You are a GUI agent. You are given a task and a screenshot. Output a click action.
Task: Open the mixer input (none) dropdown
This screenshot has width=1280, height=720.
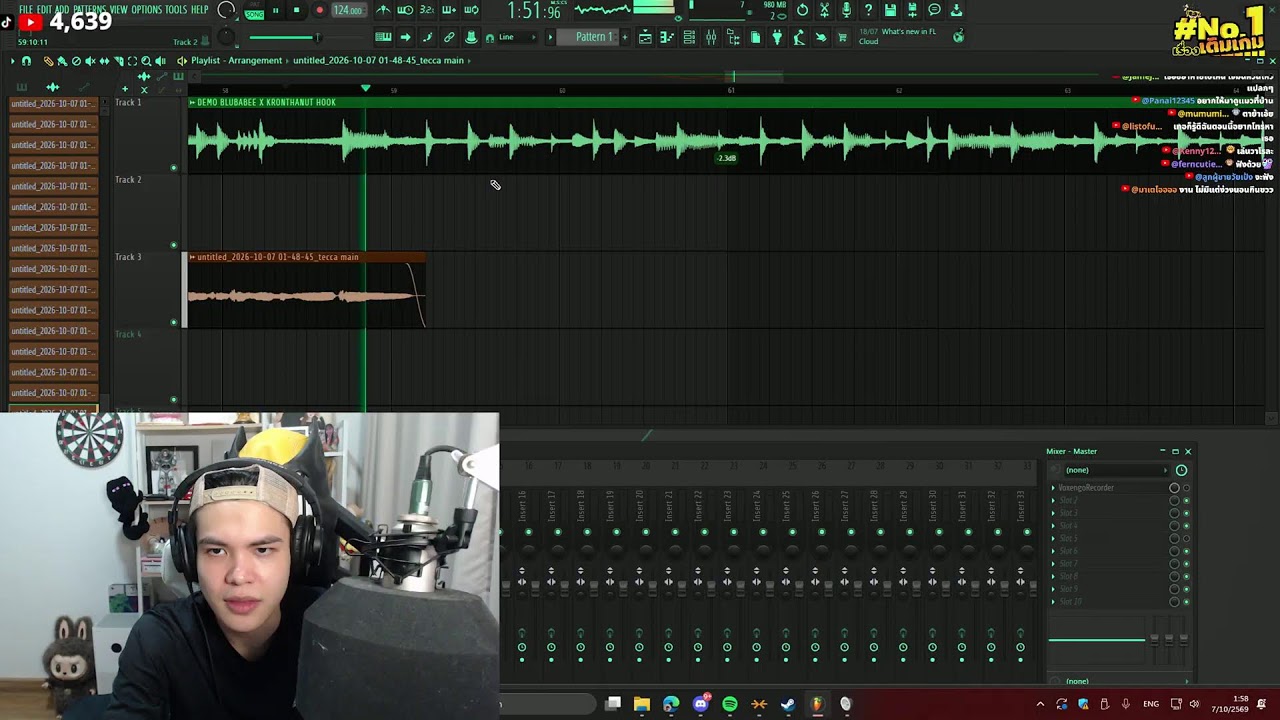[1115, 470]
